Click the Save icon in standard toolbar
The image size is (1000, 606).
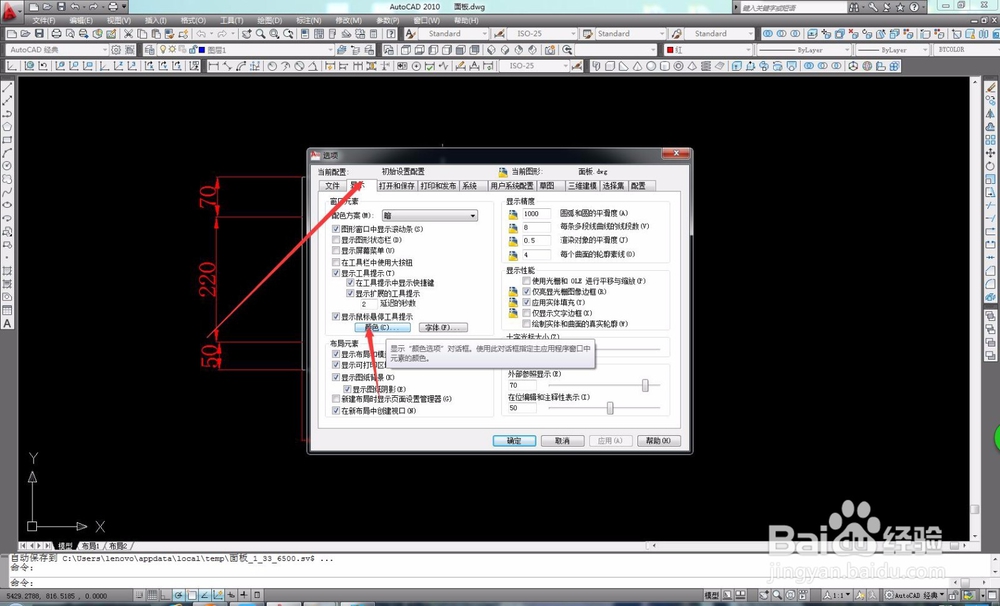tap(39, 33)
